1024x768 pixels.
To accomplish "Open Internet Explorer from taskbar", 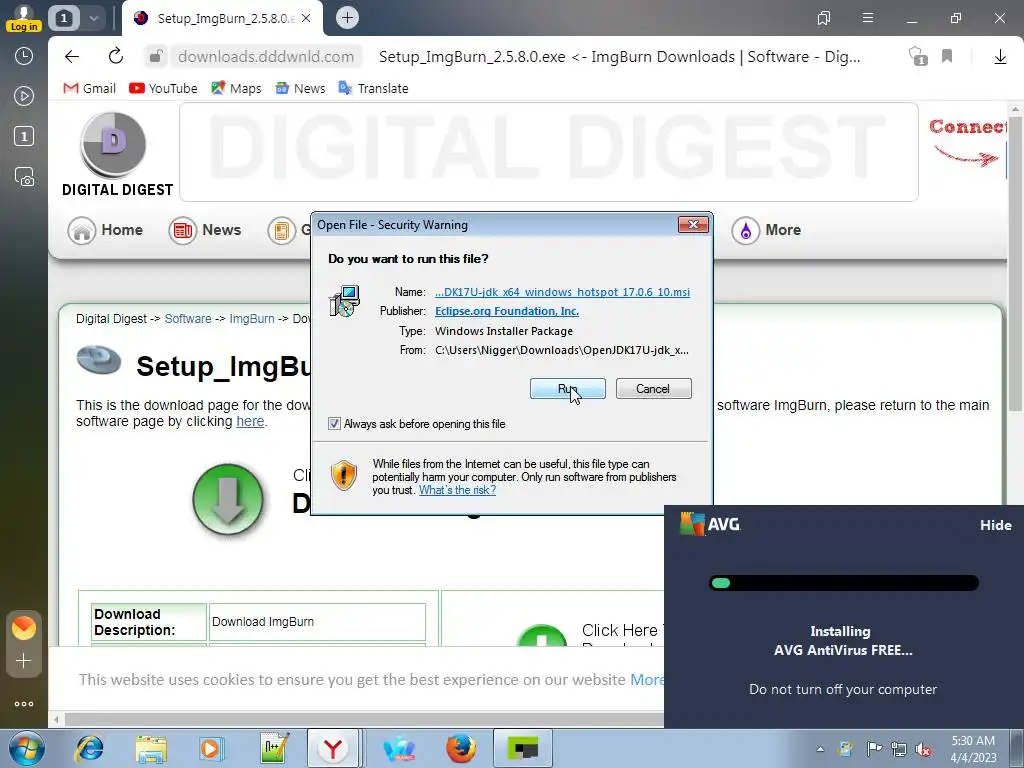I will pos(89,748).
